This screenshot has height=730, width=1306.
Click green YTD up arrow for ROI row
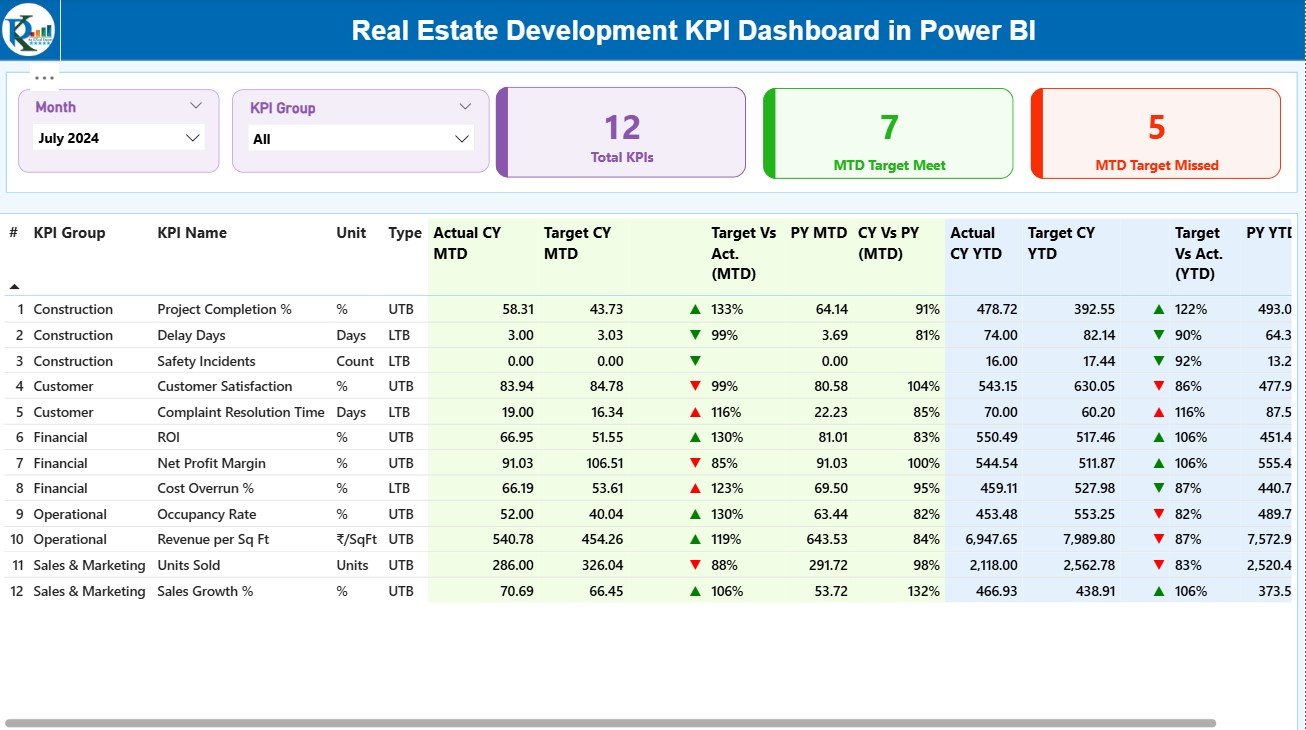point(1159,438)
